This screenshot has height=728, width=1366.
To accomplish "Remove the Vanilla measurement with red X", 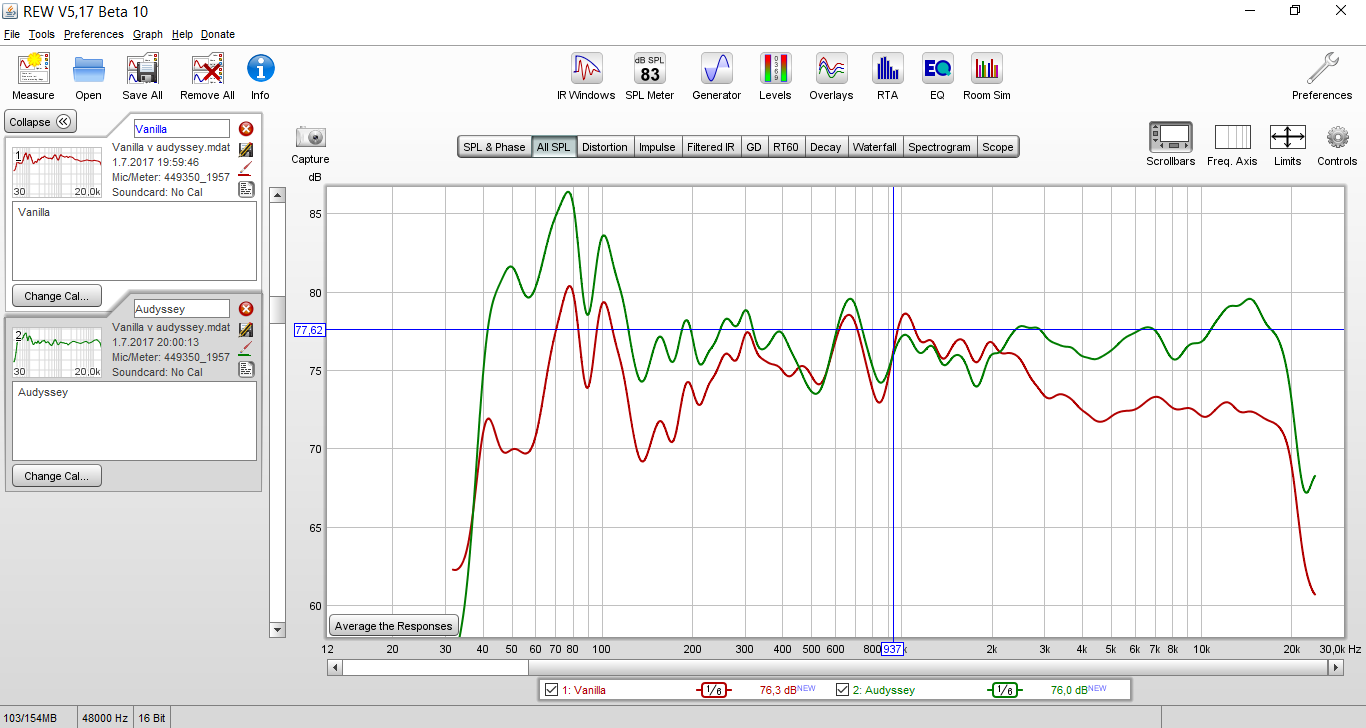I will tap(246, 129).
